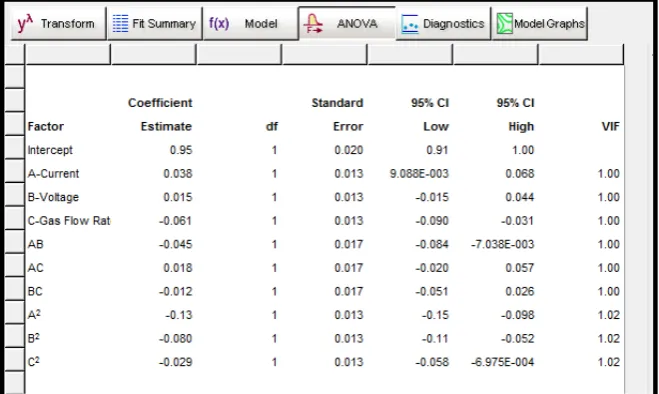Click the f(x) Model icon
This screenshot has width=659, height=394.
(219, 23)
